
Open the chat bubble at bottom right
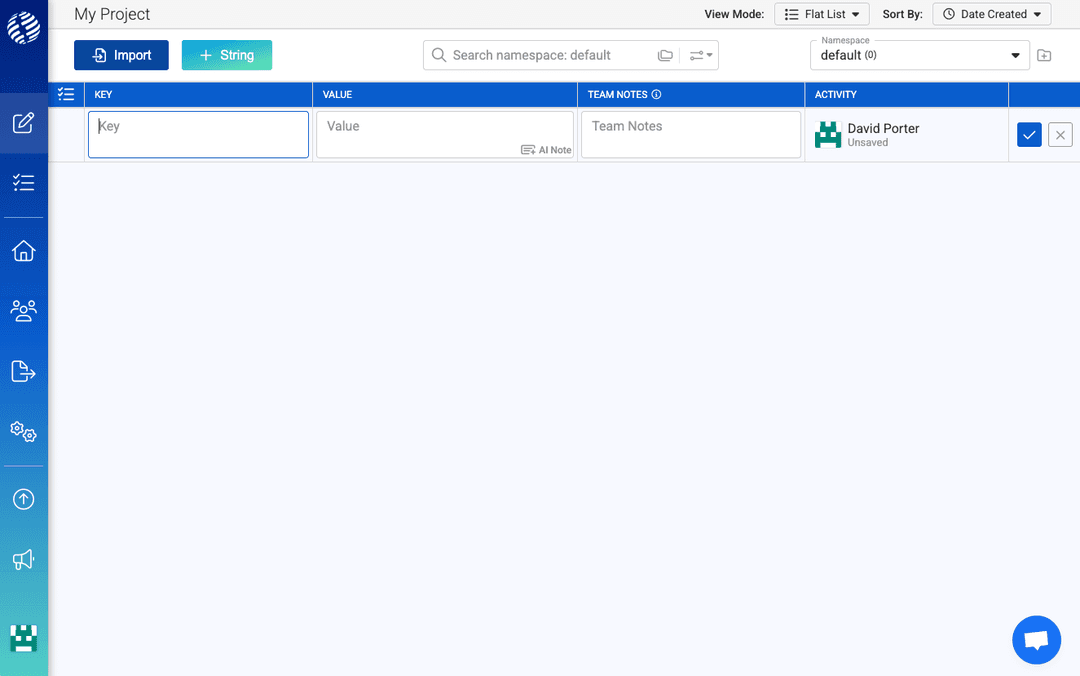tap(1036, 640)
